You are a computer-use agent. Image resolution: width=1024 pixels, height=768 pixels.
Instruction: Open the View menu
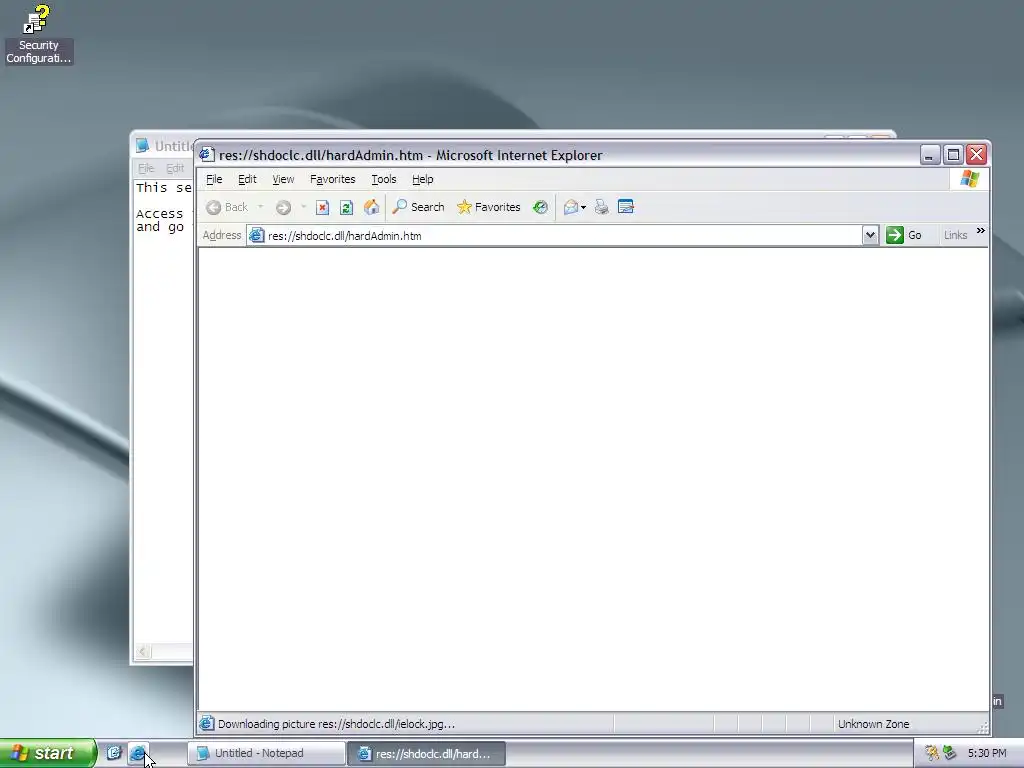tap(283, 179)
